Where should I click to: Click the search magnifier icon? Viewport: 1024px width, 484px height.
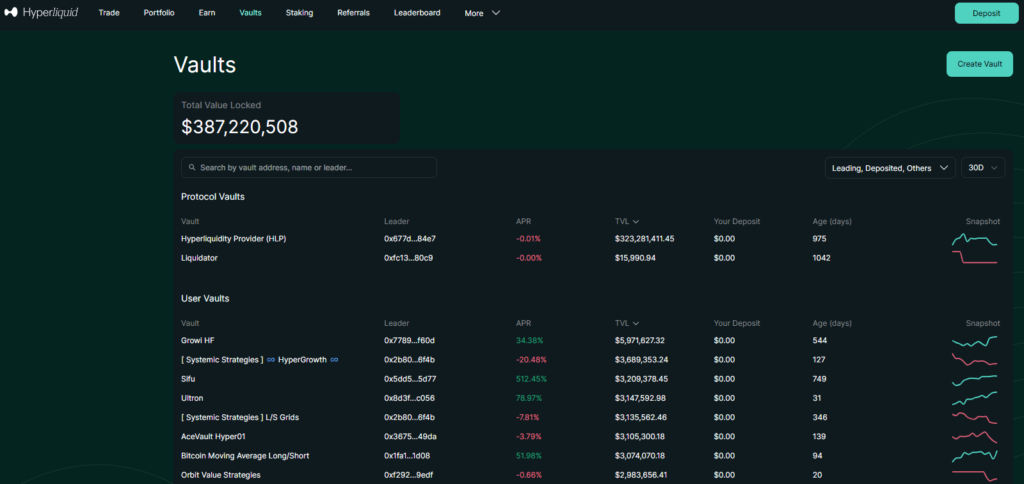(191, 168)
